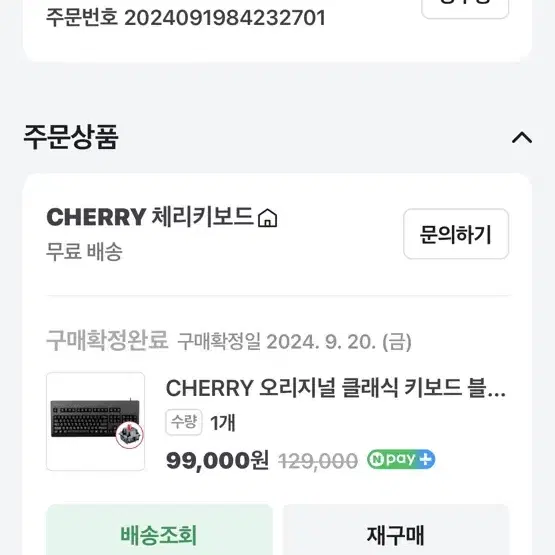This screenshot has height=555, width=555.
Task: Tap the 주문상품 section header
Action: [x=71, y=137]
